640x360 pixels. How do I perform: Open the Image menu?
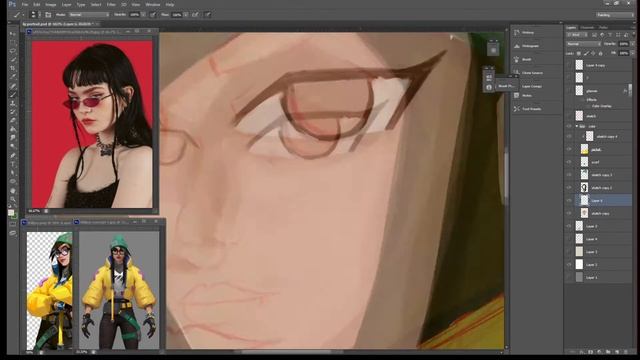tap(51, 4)
